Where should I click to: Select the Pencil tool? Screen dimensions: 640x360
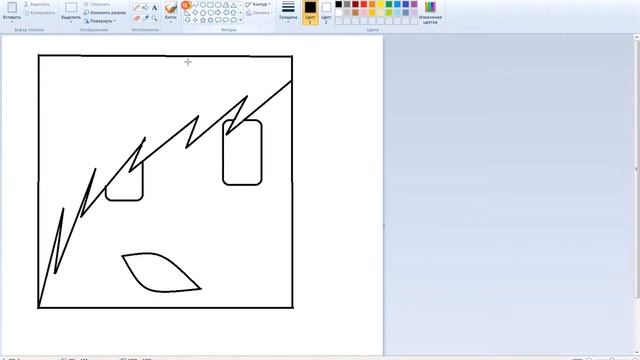(136, 7)
